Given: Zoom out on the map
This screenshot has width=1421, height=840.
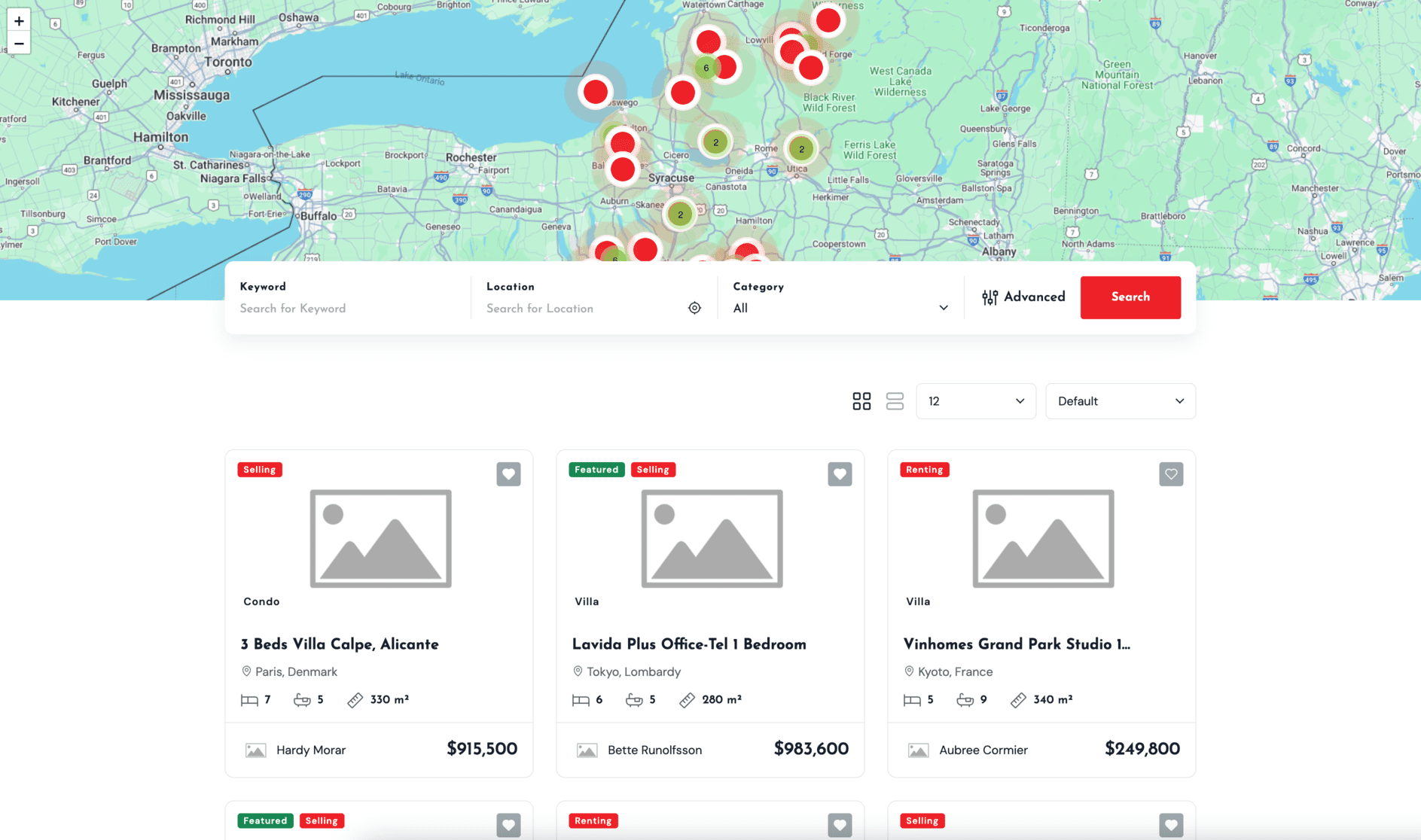Looking at the screenshot, I should [x=19, y=44].
